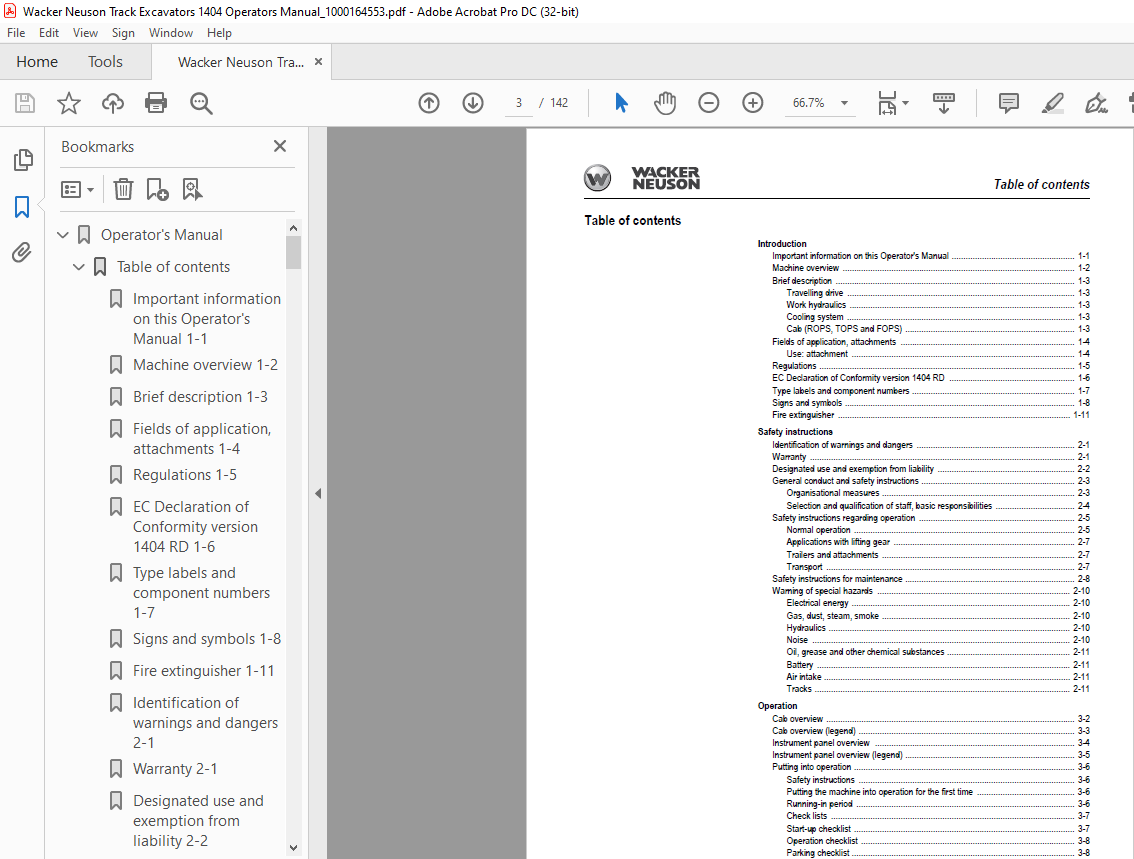Screen dimensions: 1134x859
Task: Switch to the Tools tab
Action: point(106,62)
